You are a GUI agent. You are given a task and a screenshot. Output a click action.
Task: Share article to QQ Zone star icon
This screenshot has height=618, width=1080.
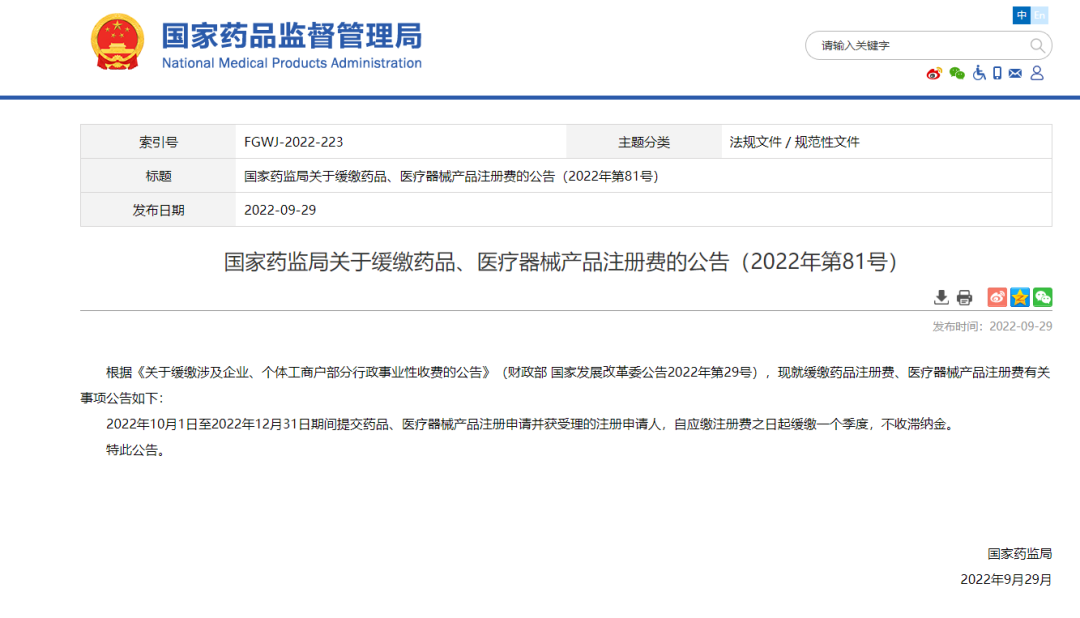point(1020,297)
